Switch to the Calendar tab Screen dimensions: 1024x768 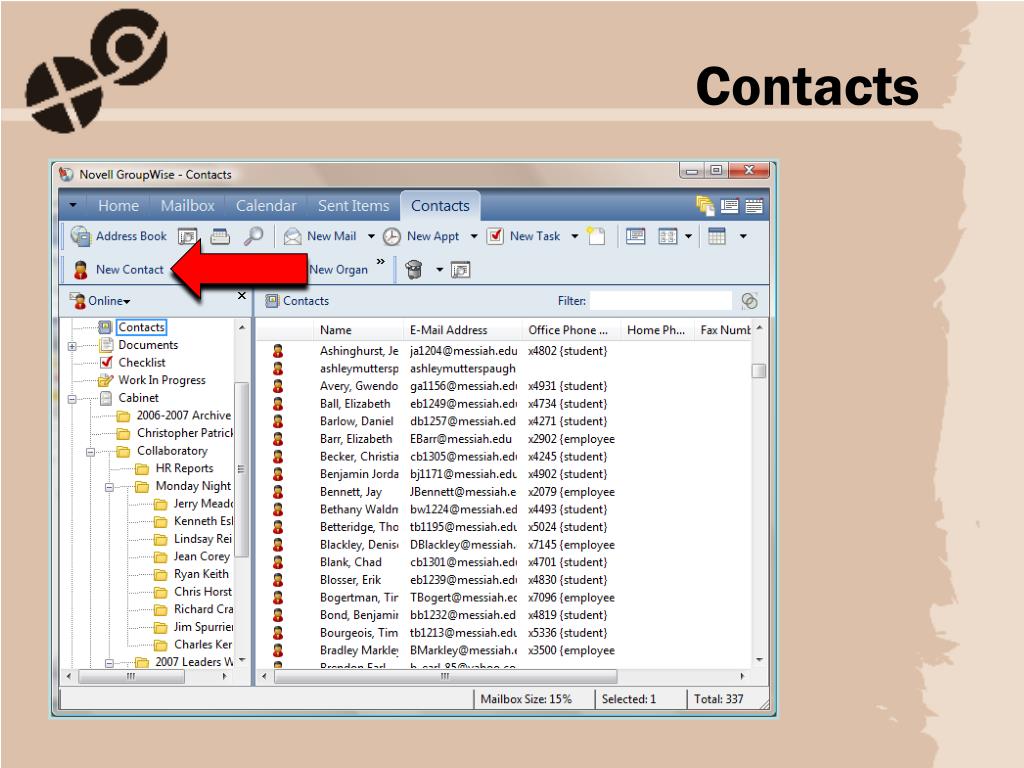266,206
